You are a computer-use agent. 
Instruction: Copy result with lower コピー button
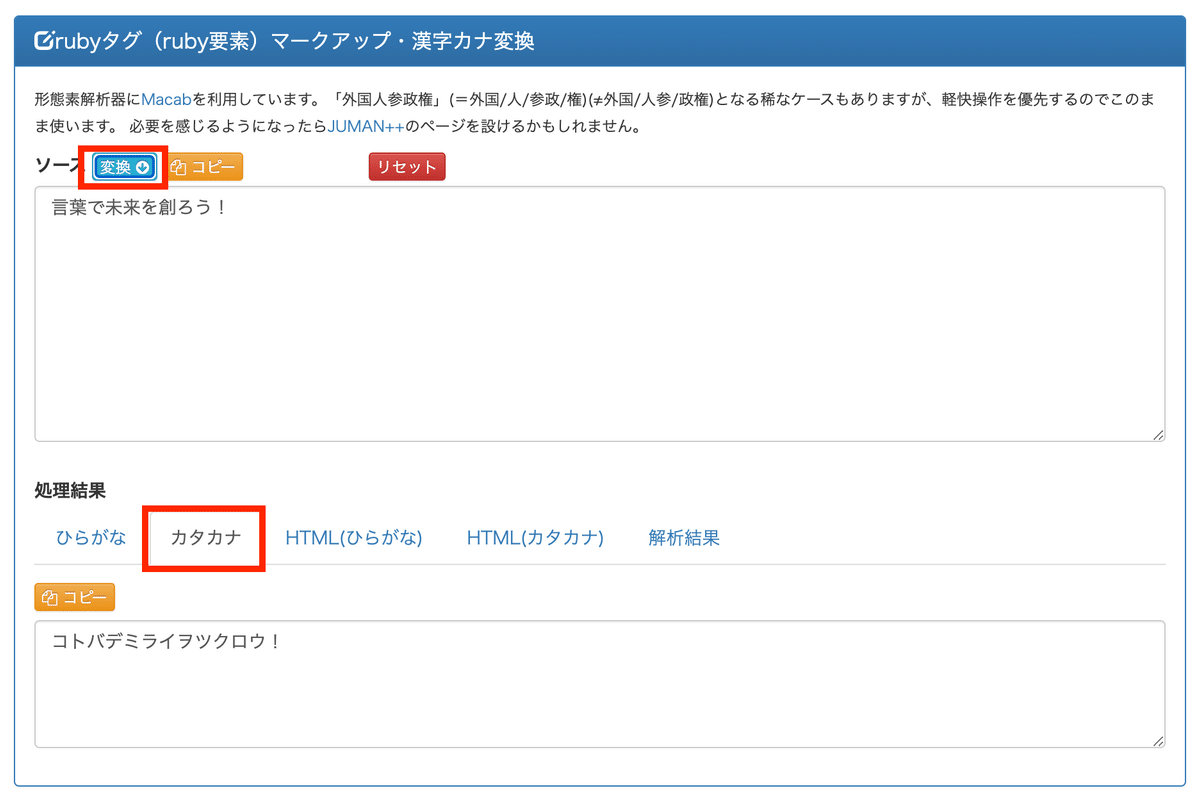pyautogui.click(x=75, y=597)
